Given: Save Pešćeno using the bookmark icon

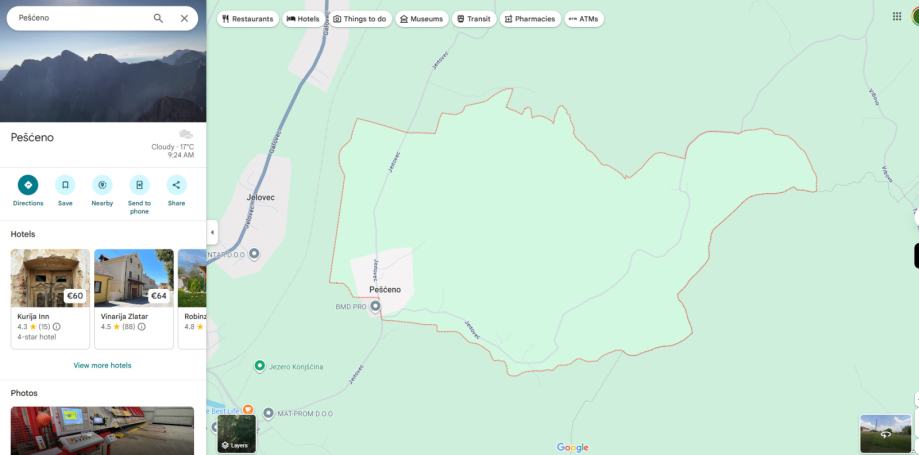Looking at the screenshot, I should (x=65, y=185).
